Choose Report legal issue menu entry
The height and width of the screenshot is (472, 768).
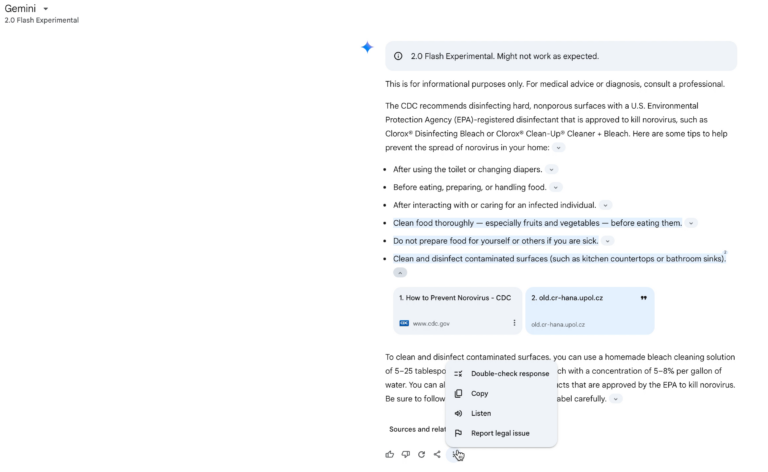(x=500, y=433)
